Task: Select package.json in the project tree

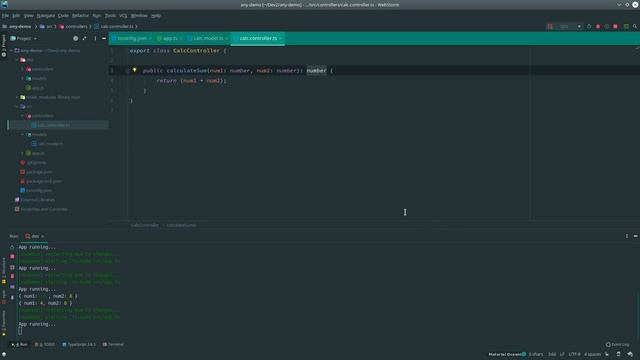Action: click(39, 172)
